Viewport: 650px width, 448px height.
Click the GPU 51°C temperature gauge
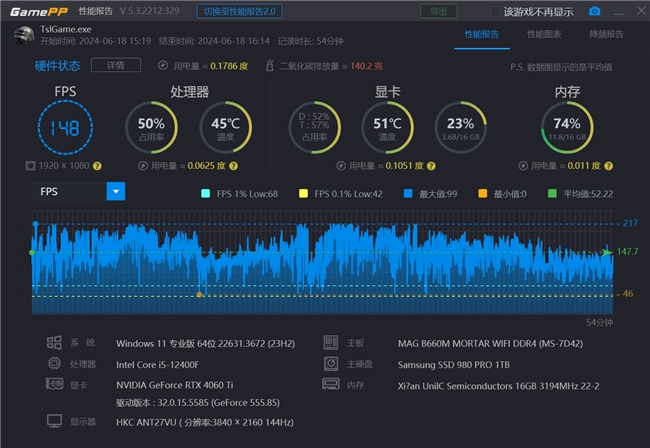(388, 128)
